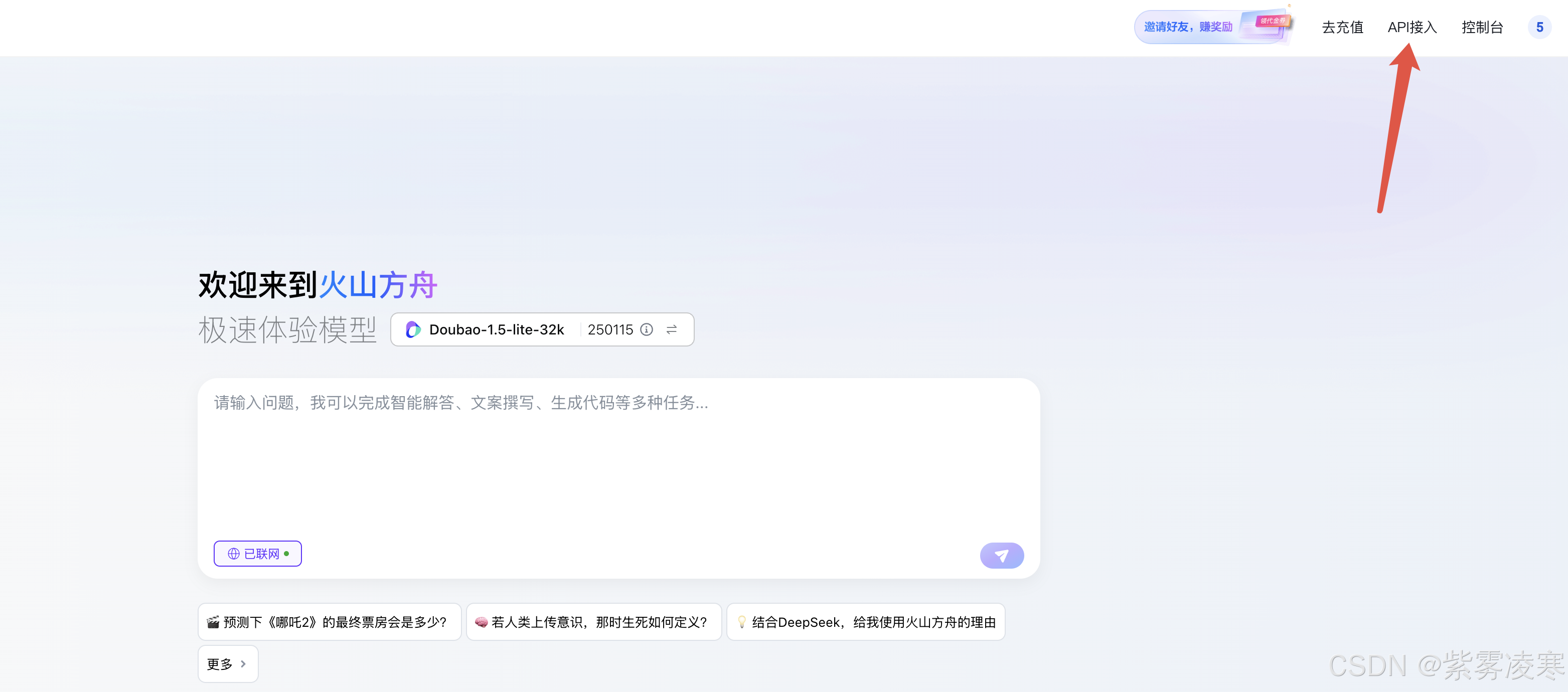
Task: Select the 250115 model version label
Action: 610,329
